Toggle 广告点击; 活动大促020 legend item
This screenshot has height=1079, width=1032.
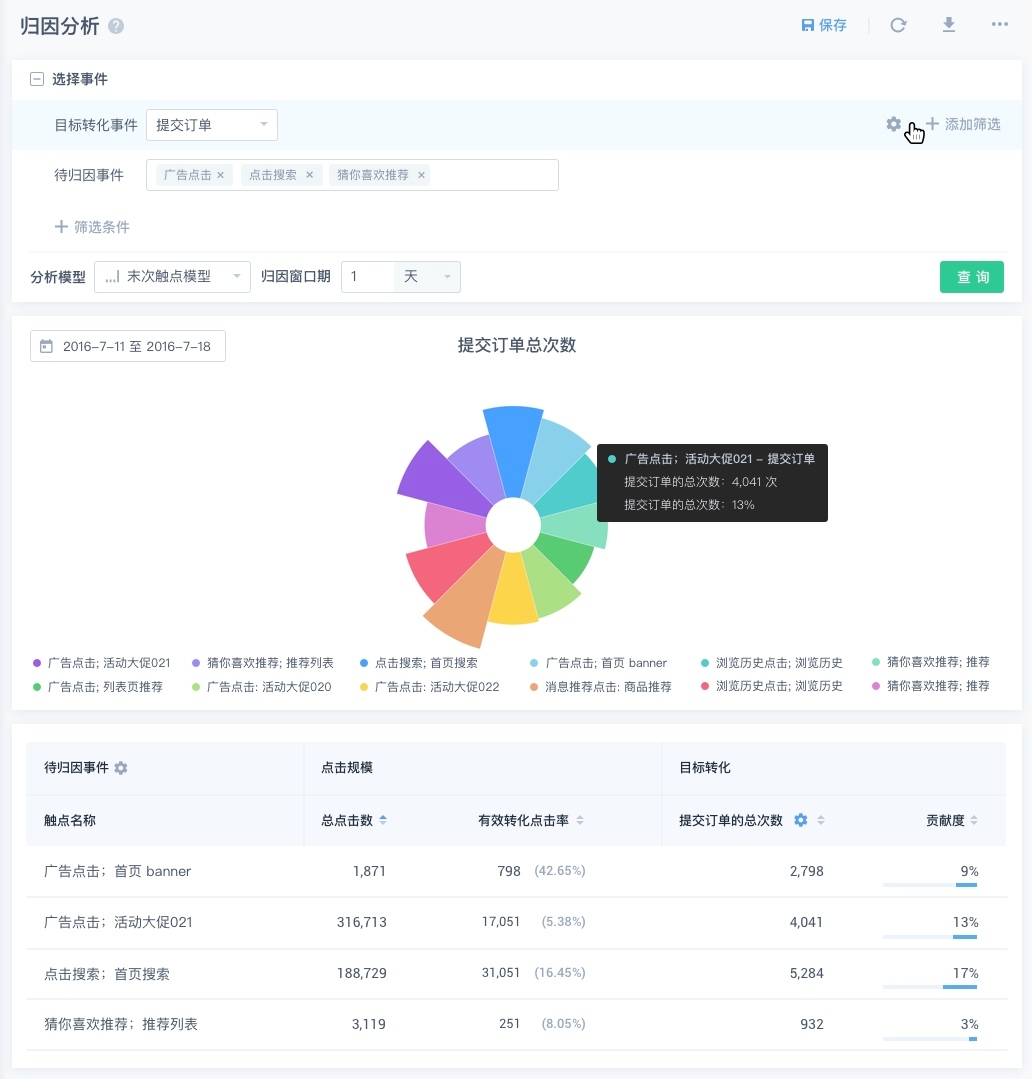pyautogui.click(x=262, y=687)
